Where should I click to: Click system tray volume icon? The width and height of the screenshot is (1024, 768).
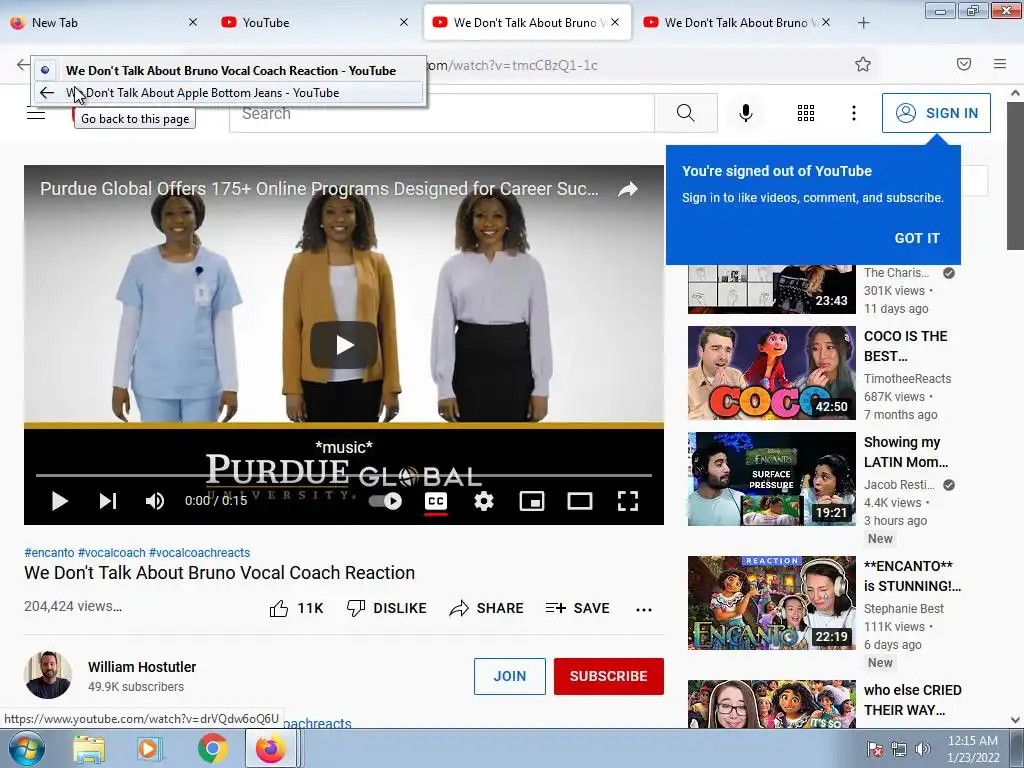tap(923, 749)
